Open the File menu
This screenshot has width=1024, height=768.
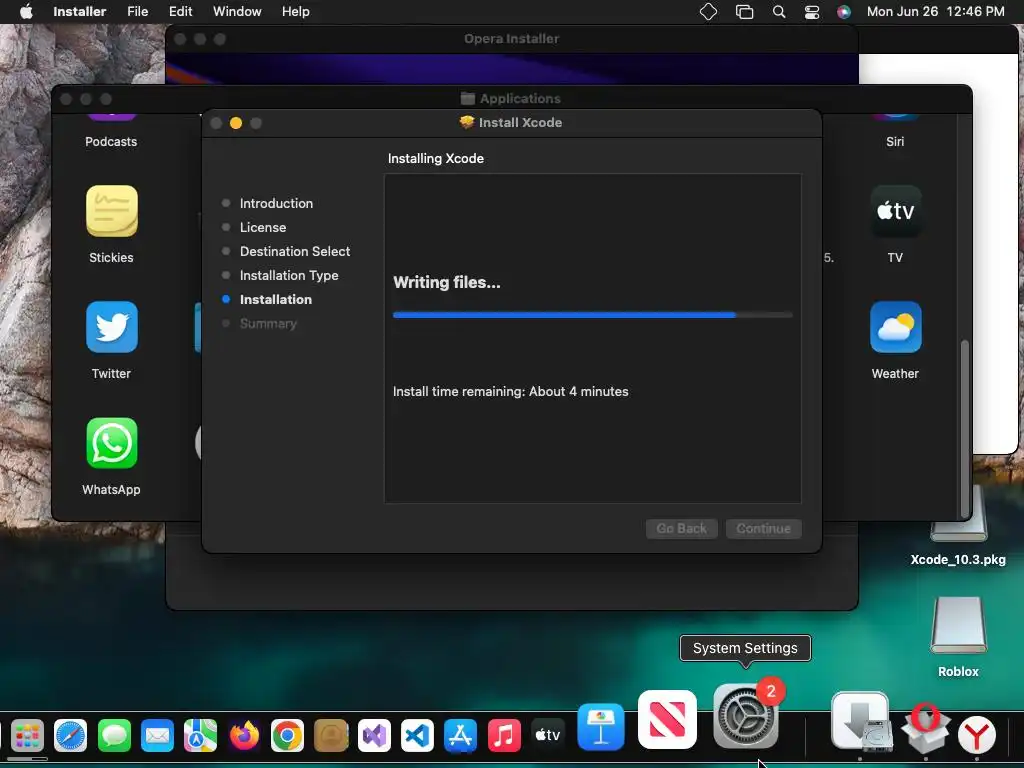(x=138, y=12)
